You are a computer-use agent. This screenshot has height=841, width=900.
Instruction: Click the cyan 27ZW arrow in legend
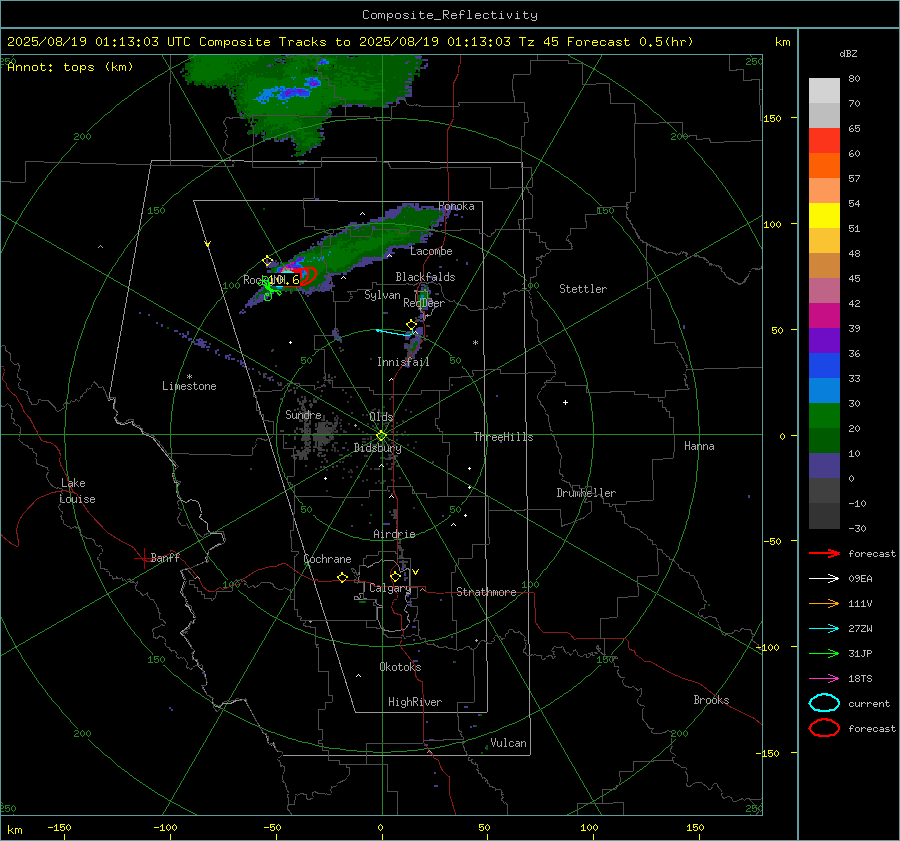(824, 629)
